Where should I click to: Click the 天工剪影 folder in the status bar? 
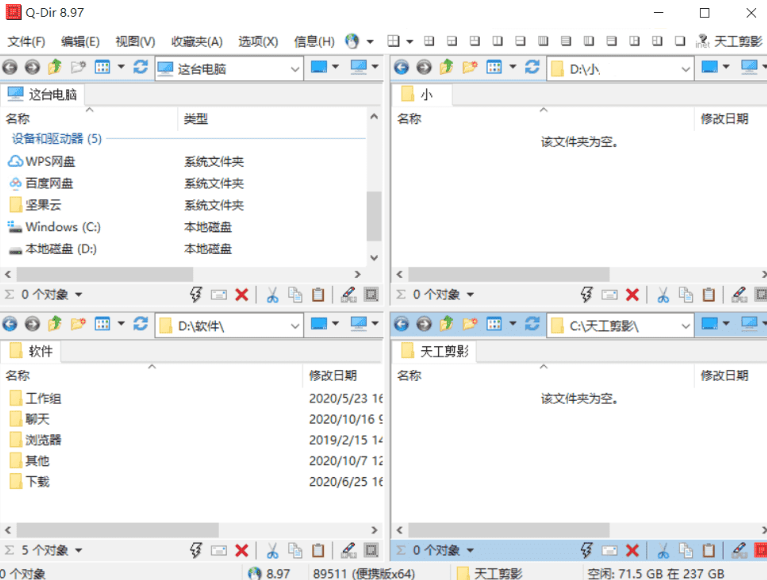[x=490, y=573]
